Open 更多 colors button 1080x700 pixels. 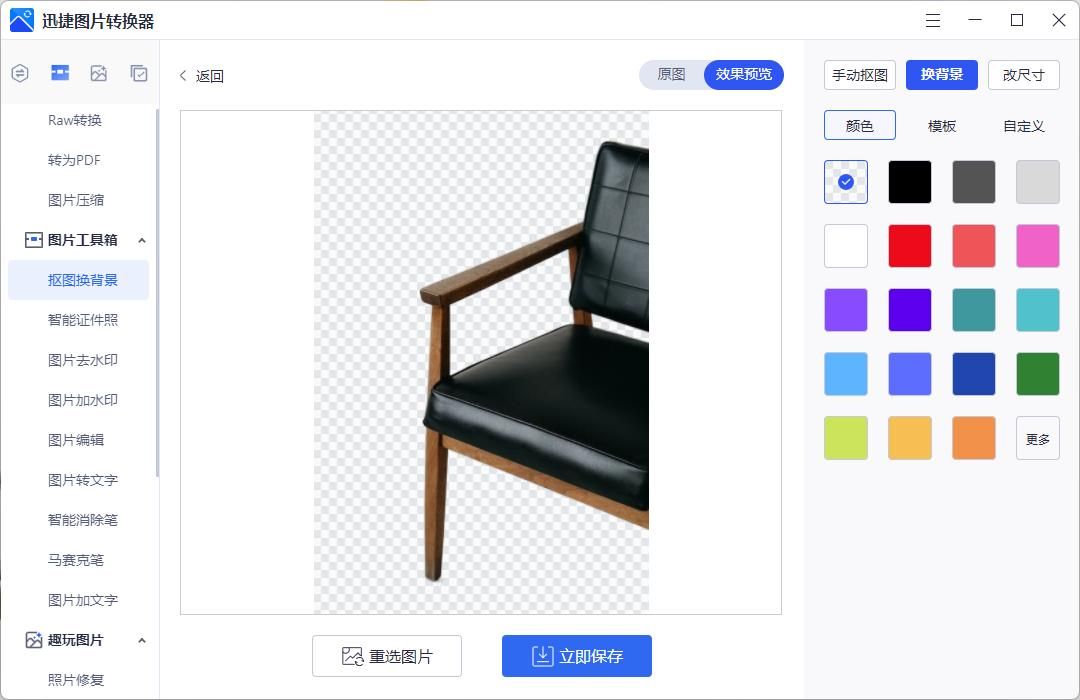(1038, 438)
